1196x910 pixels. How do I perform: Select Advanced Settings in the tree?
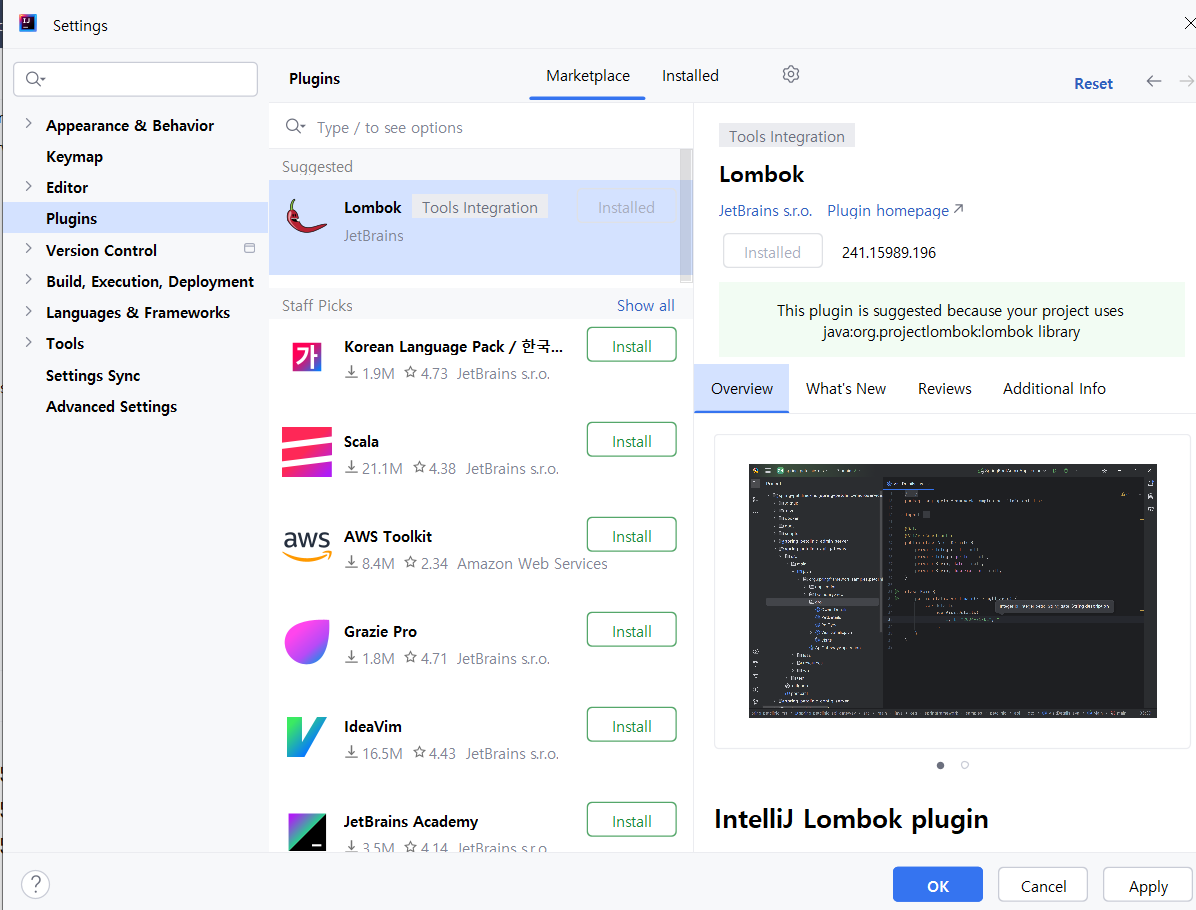coord(111,407)
